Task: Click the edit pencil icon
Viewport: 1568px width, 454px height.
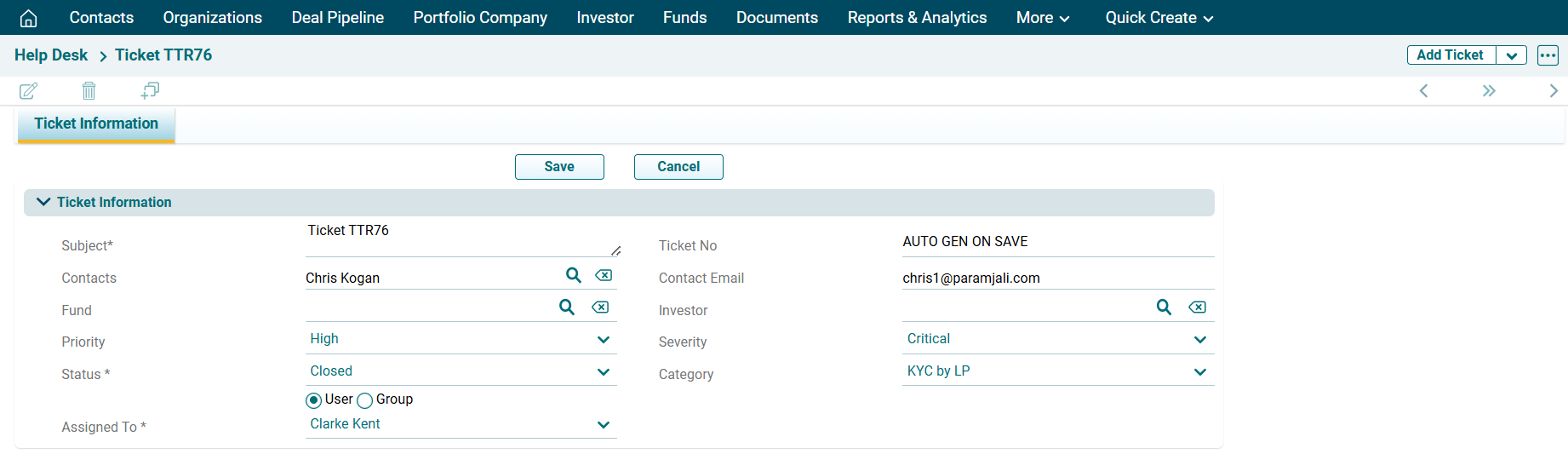Action: (x=28, y=90)
